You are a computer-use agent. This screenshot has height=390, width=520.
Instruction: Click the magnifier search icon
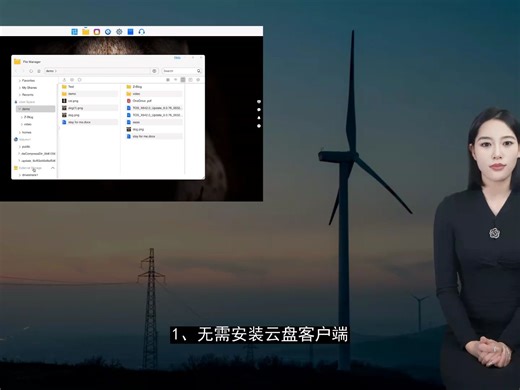click(x=199, y=71)
